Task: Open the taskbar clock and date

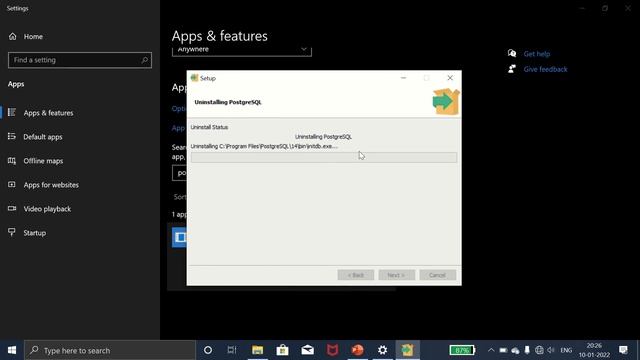Action: (594, 350)
